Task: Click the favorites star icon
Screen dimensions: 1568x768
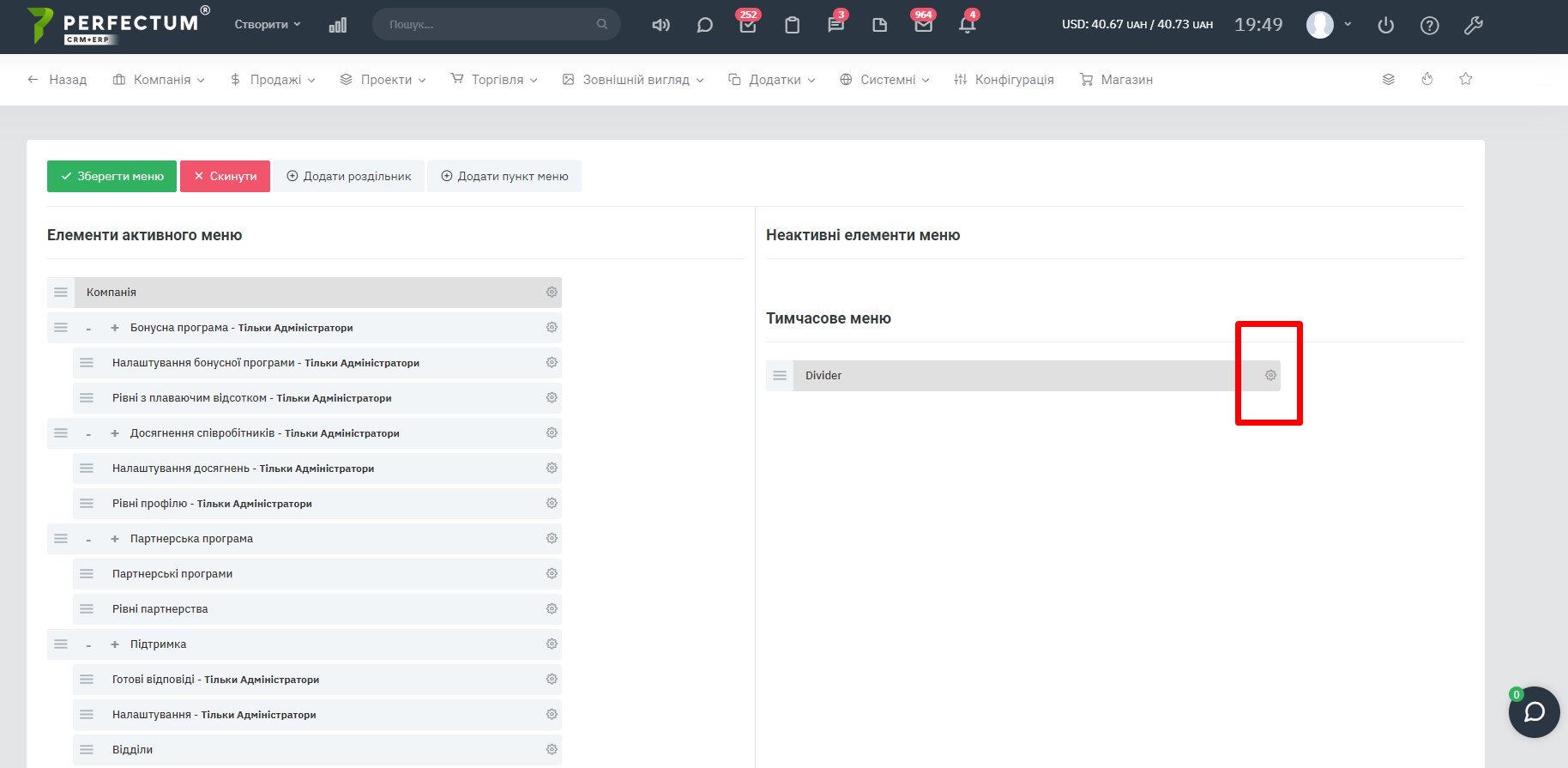Action: [x=1465, y=79]
